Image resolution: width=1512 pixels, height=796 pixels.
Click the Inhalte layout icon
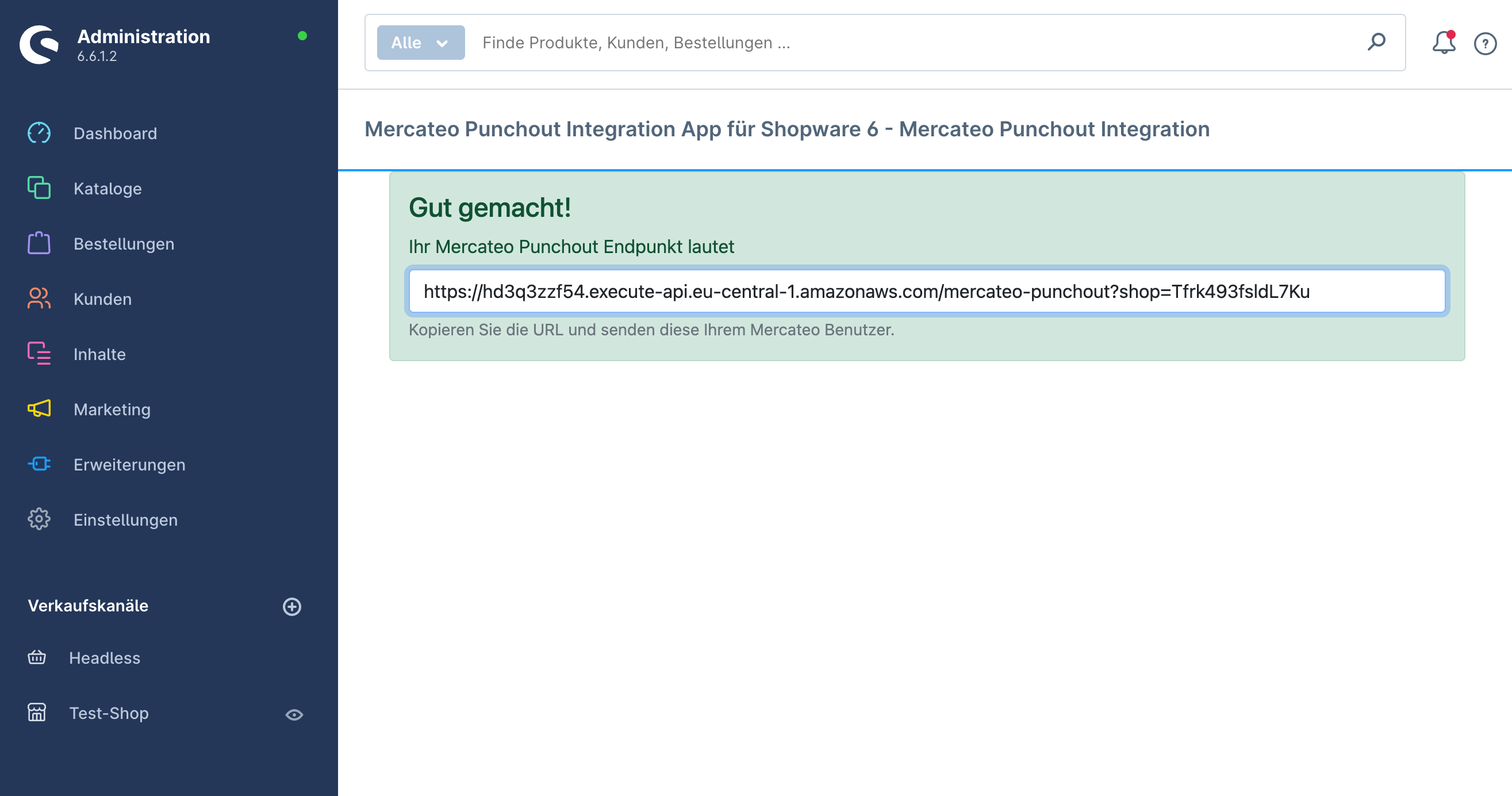[39, 353]
